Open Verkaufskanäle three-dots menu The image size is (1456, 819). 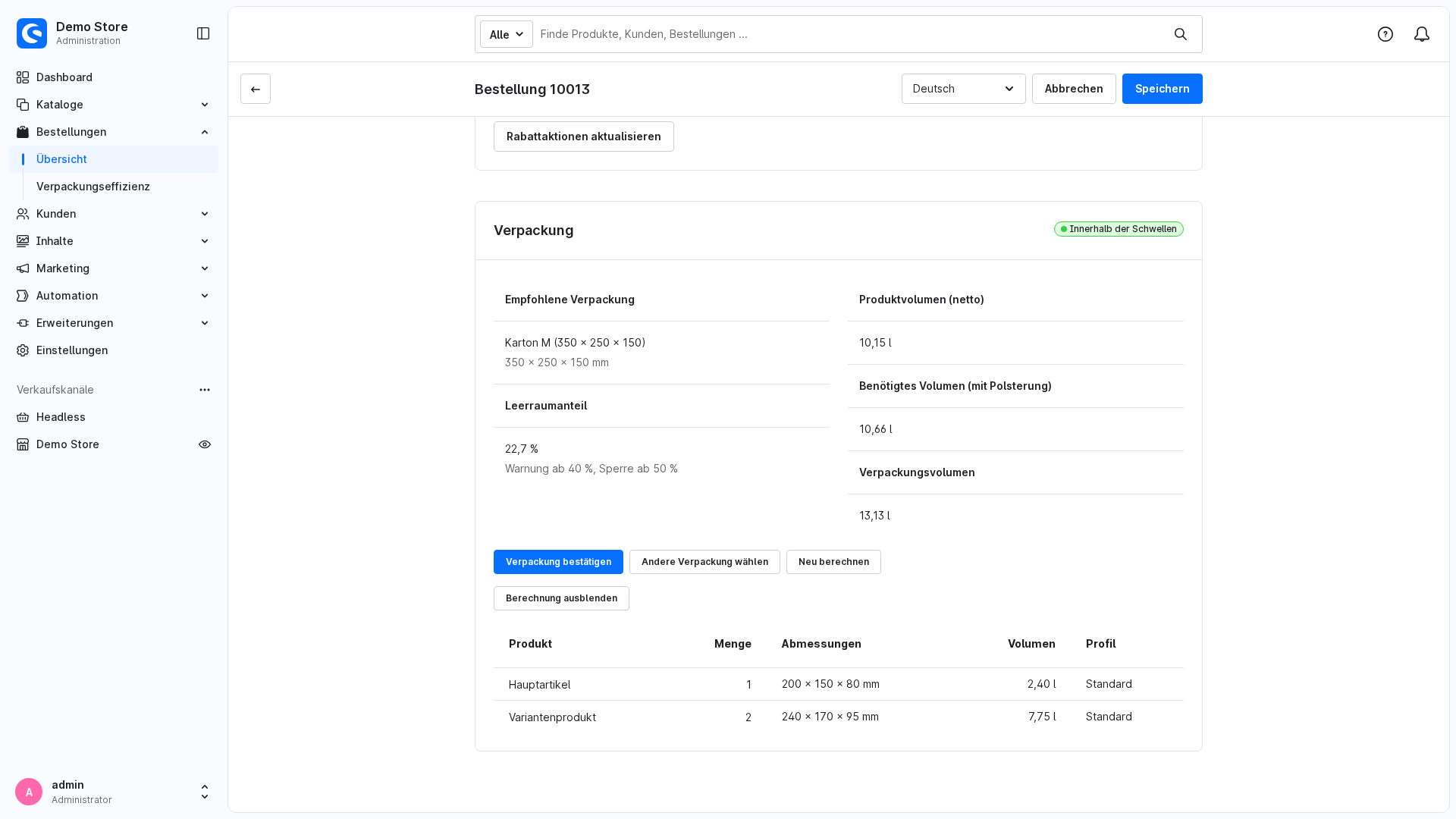tap(205, 390)
